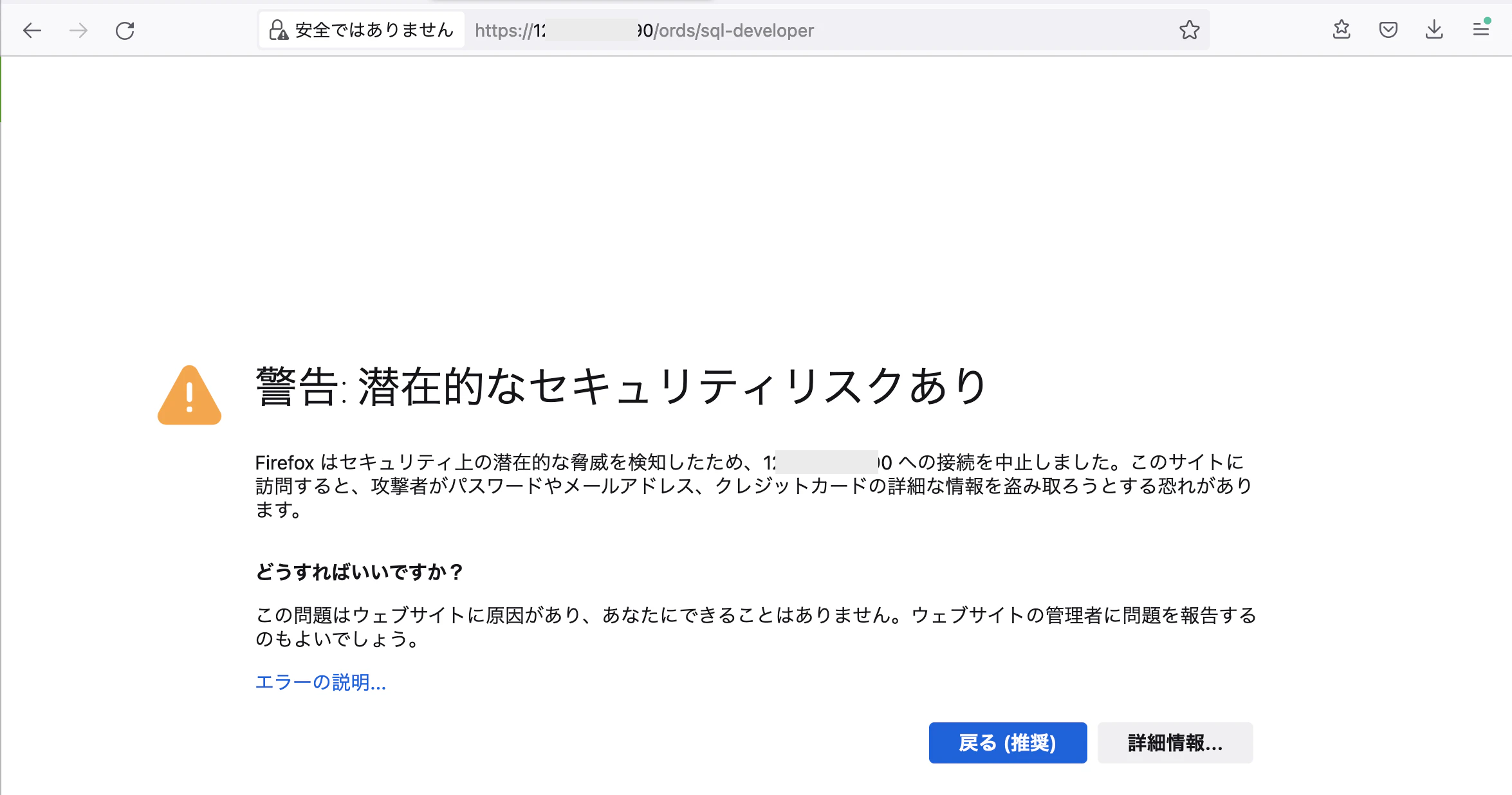Image resolution: width=1512 pixels, height=795 pixels.
Task: Click the paragraph starting with Firefox はセキュリティ上
Action: click(x=753, y=486)
